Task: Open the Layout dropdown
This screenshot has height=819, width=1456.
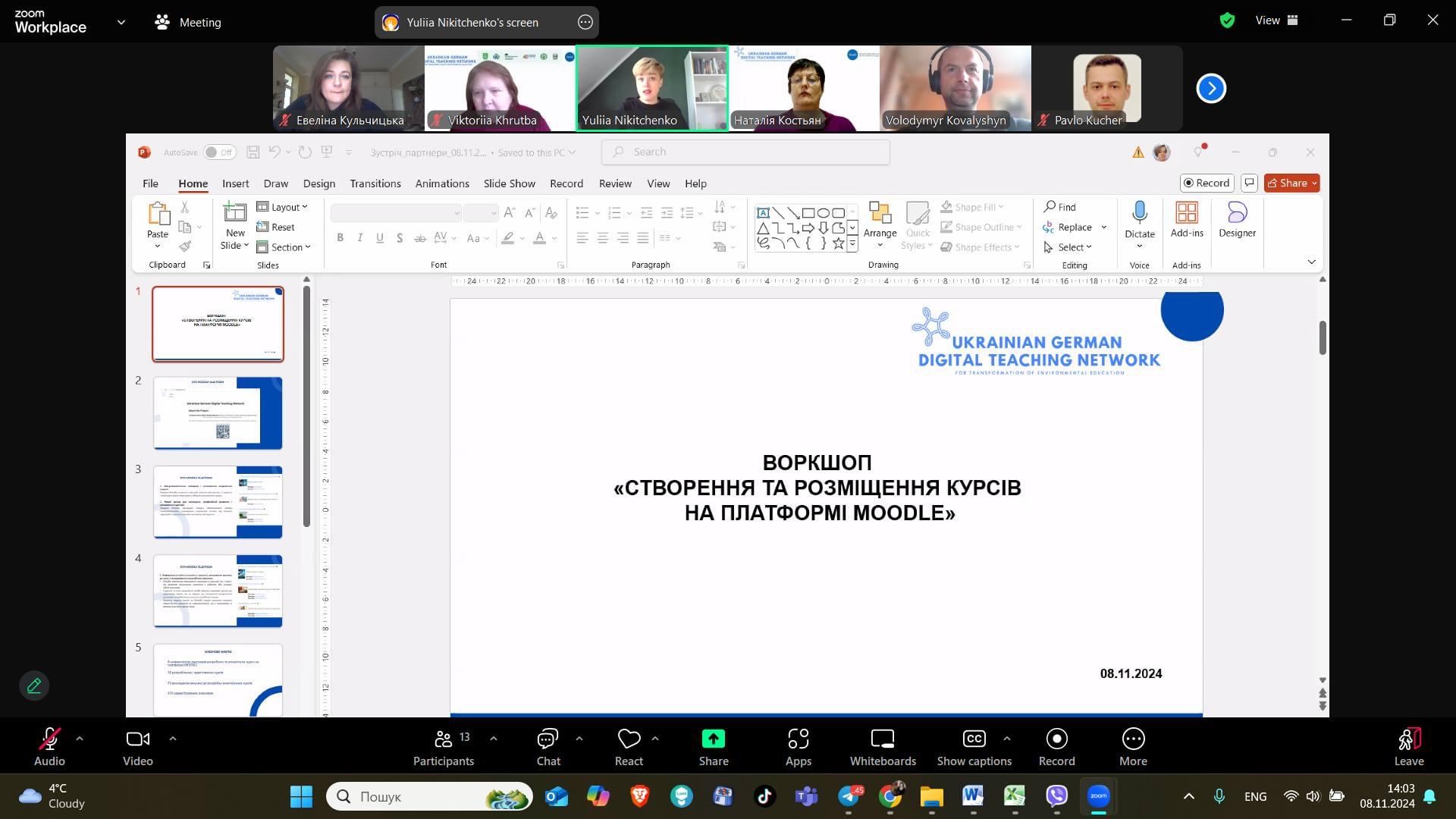Action: [282, 207]
